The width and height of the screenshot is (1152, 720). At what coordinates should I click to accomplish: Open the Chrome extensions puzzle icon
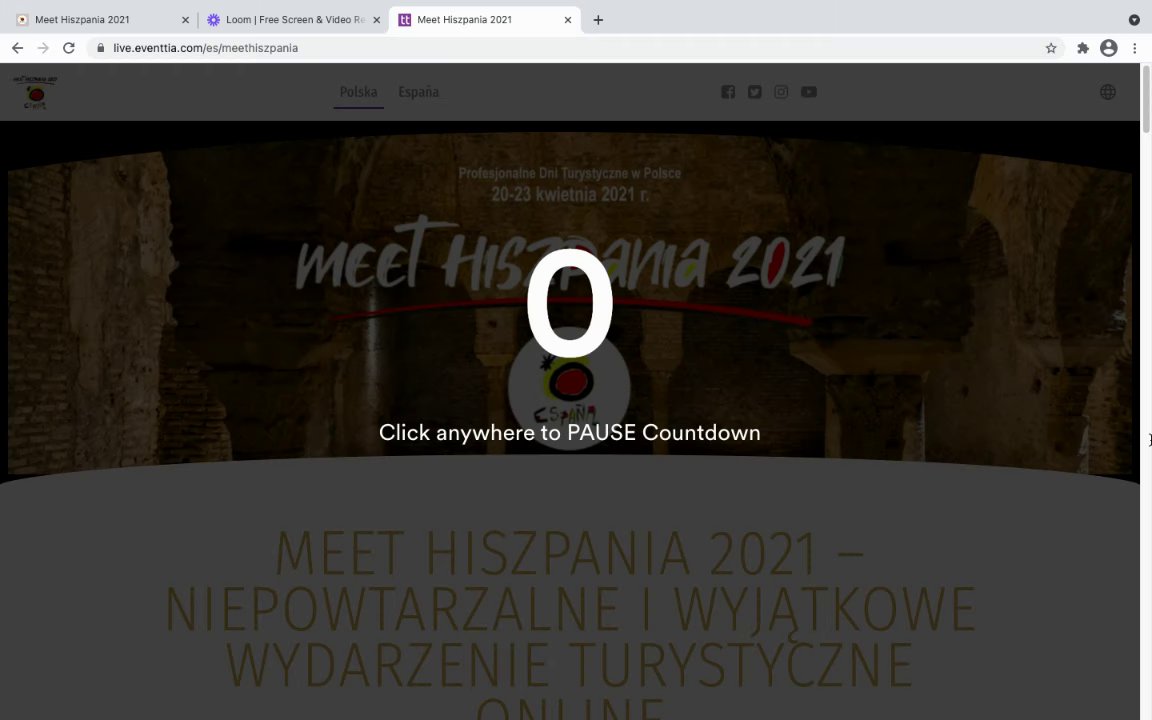(x=1083, y=48)
